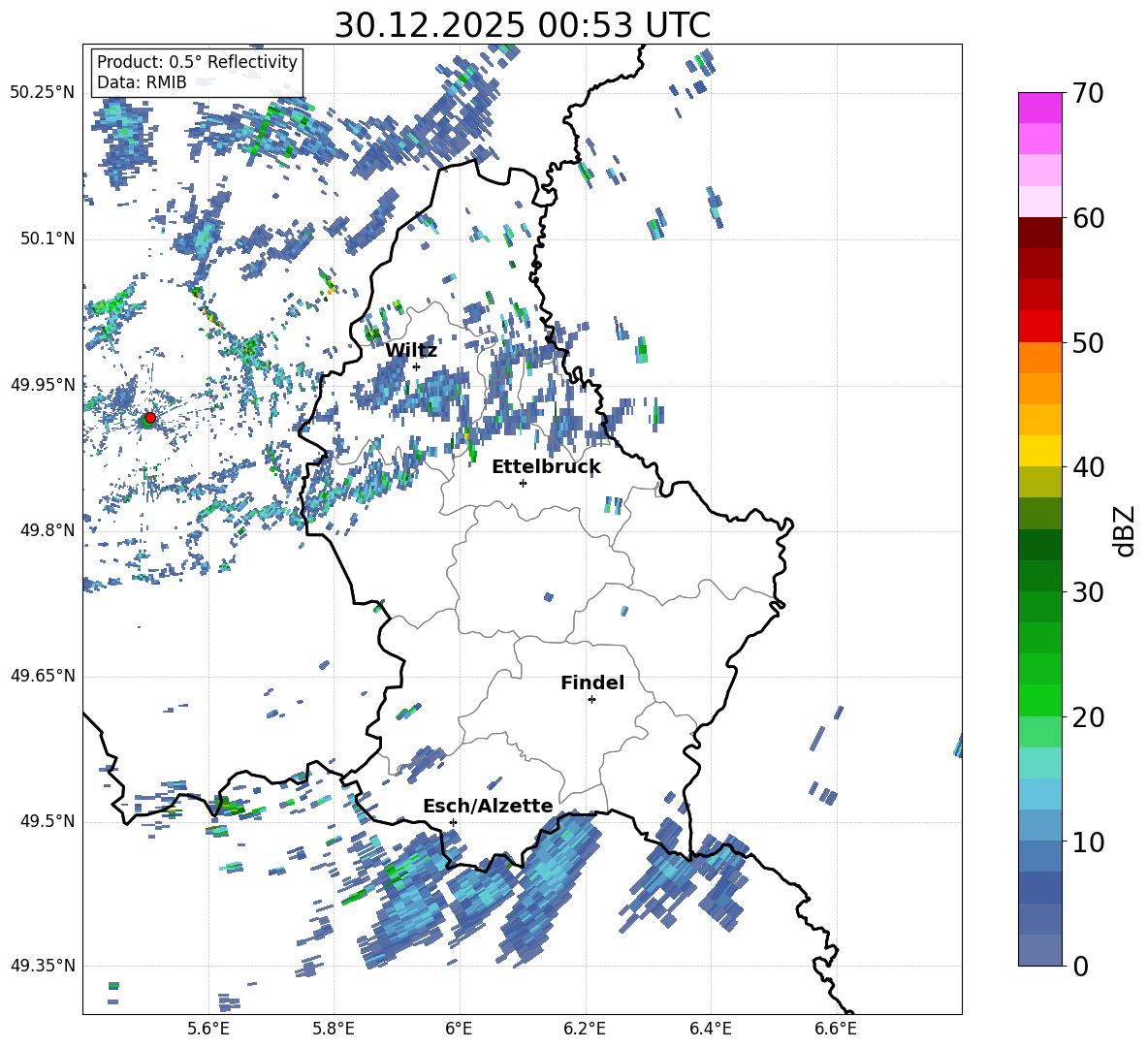Click the 50.1°N latitude label
The image size is (1148, 1048).
(48, 238)
